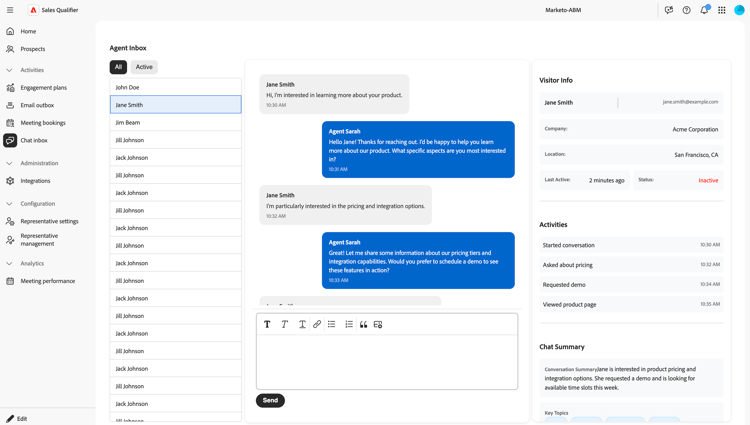Select the Asked about pricing activity

tap(631, 265)
